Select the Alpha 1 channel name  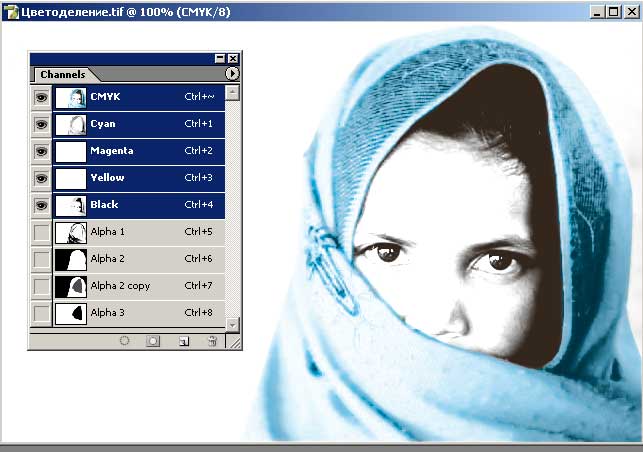(107, 232)
